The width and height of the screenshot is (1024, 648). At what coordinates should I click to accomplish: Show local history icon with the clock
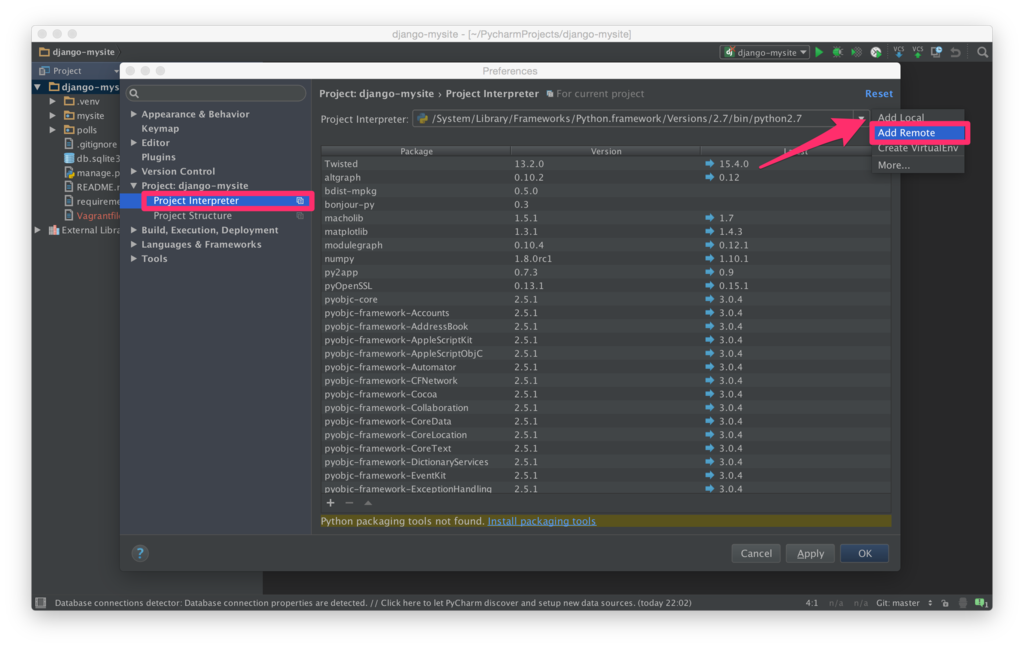[936, 52]
